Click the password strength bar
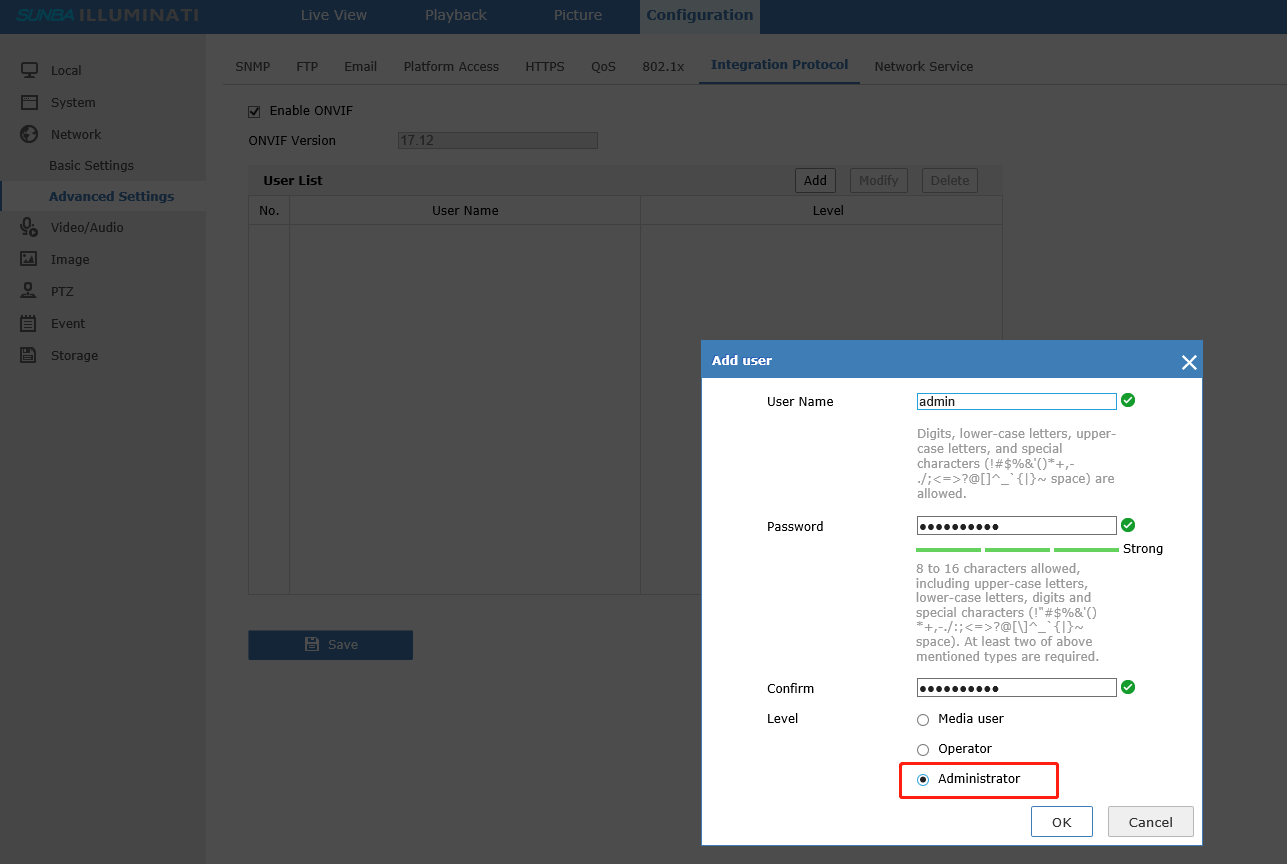 click(x=1017, y=549)
